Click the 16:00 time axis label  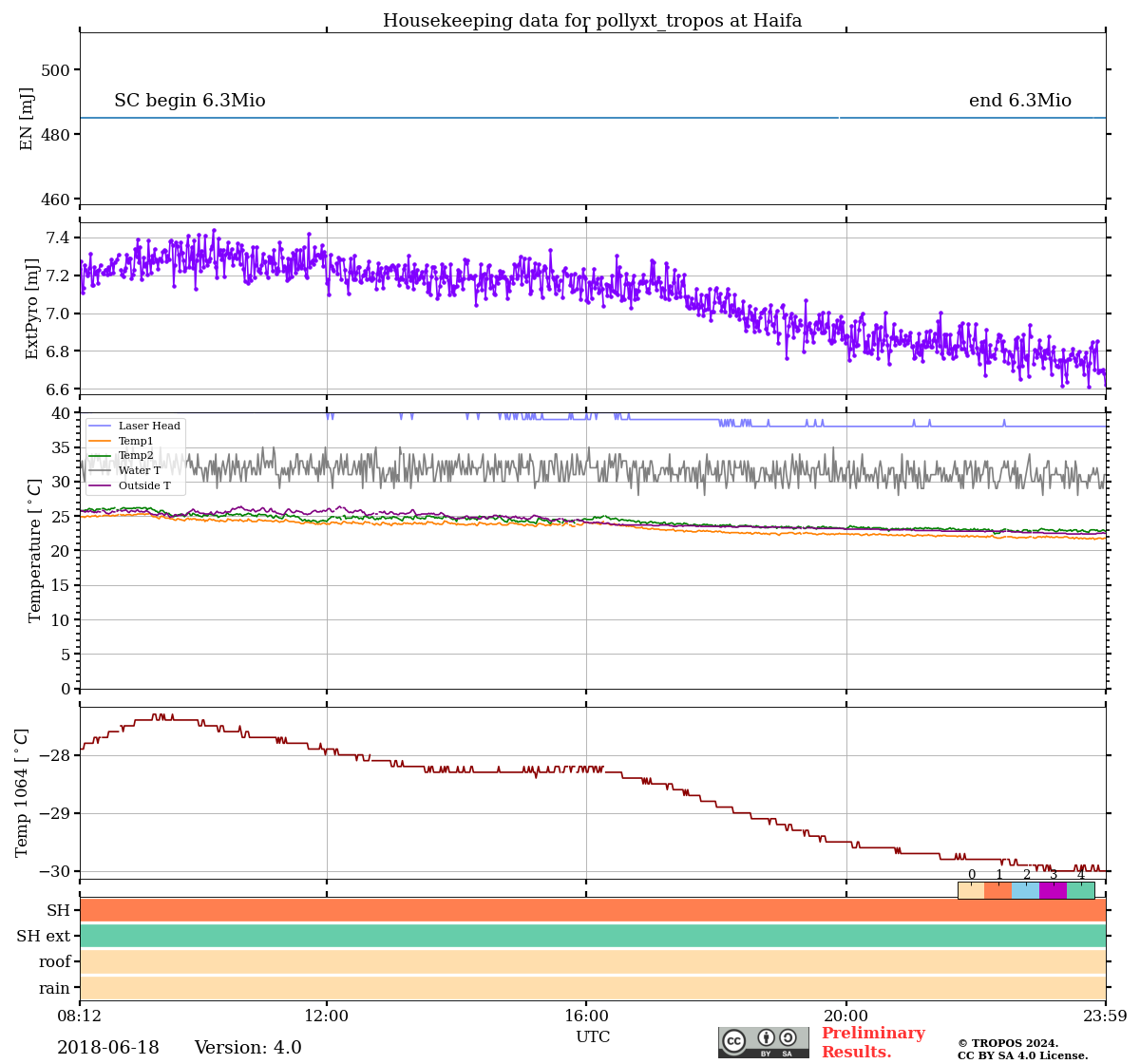pyautogui.click(x=586, y=1016)
